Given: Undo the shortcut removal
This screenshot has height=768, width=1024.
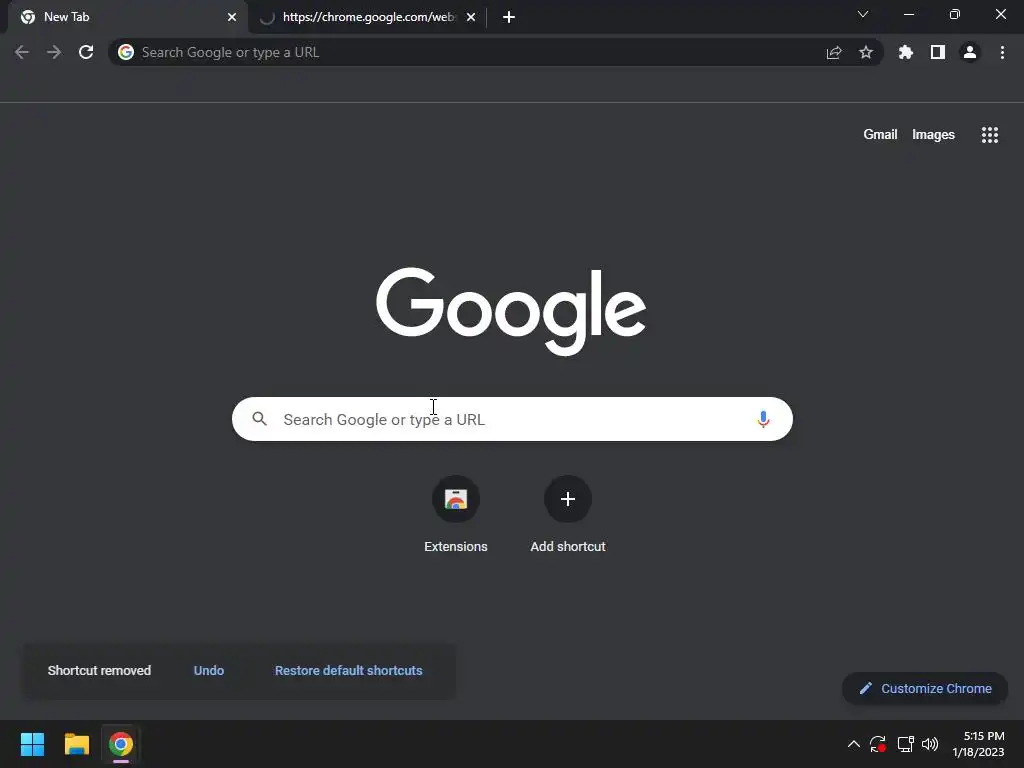Looking at the screenshot, I should [x=208, y=671].
